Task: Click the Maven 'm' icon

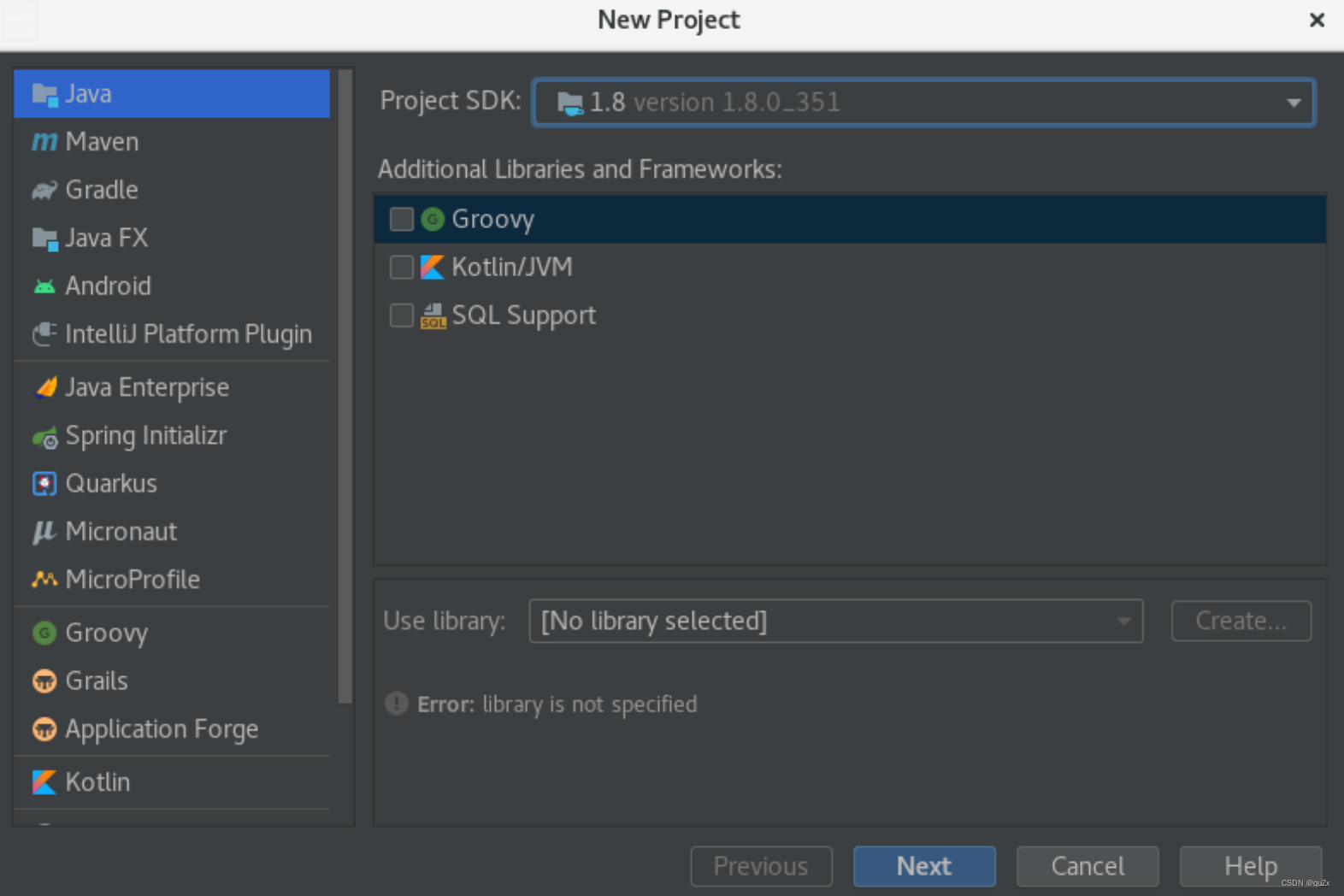Action: coord(44,141)
